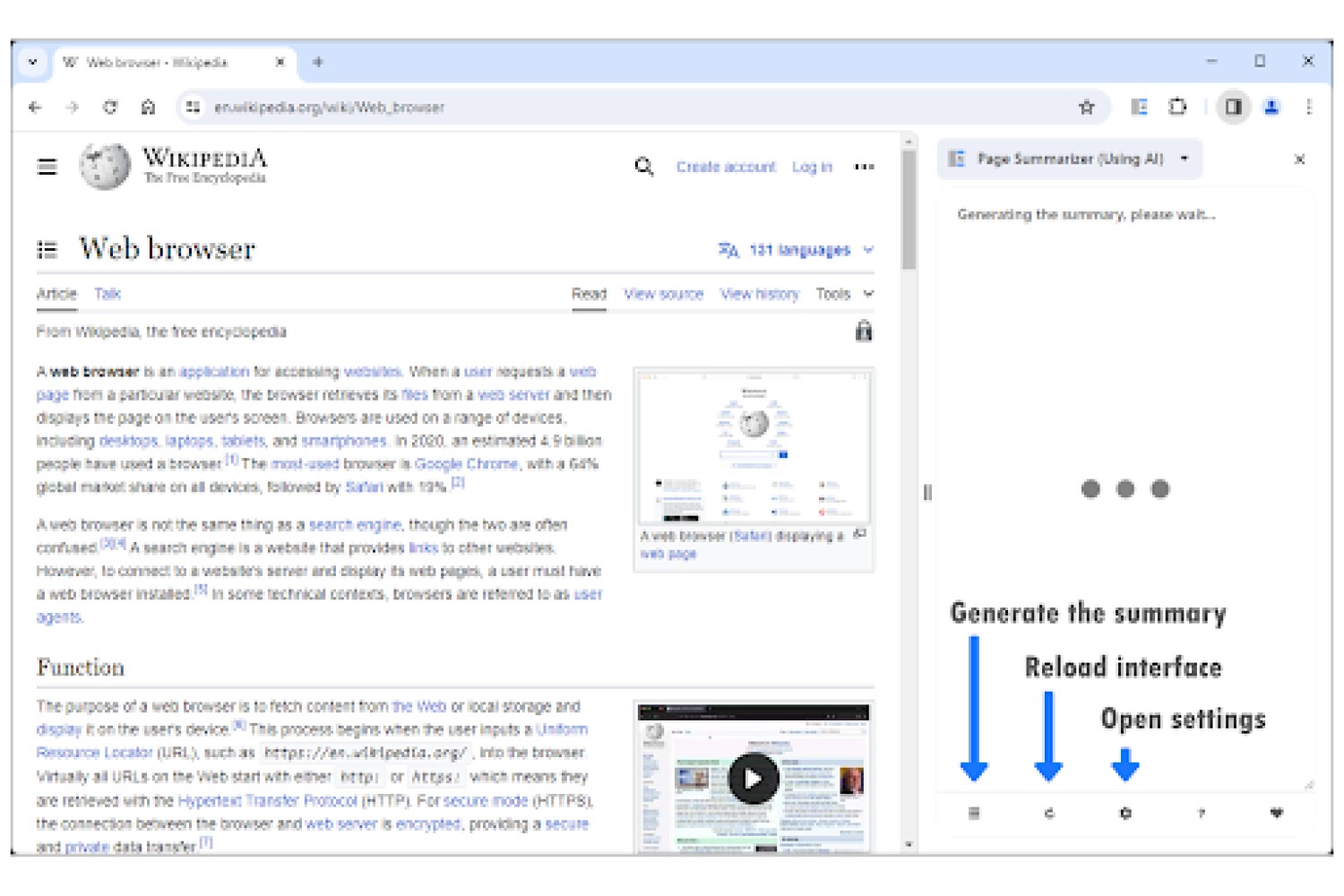The image size is (1344, 896).
Task: Open the 'search engine' link
Action: pyautogui.click(x=355, y=525)
